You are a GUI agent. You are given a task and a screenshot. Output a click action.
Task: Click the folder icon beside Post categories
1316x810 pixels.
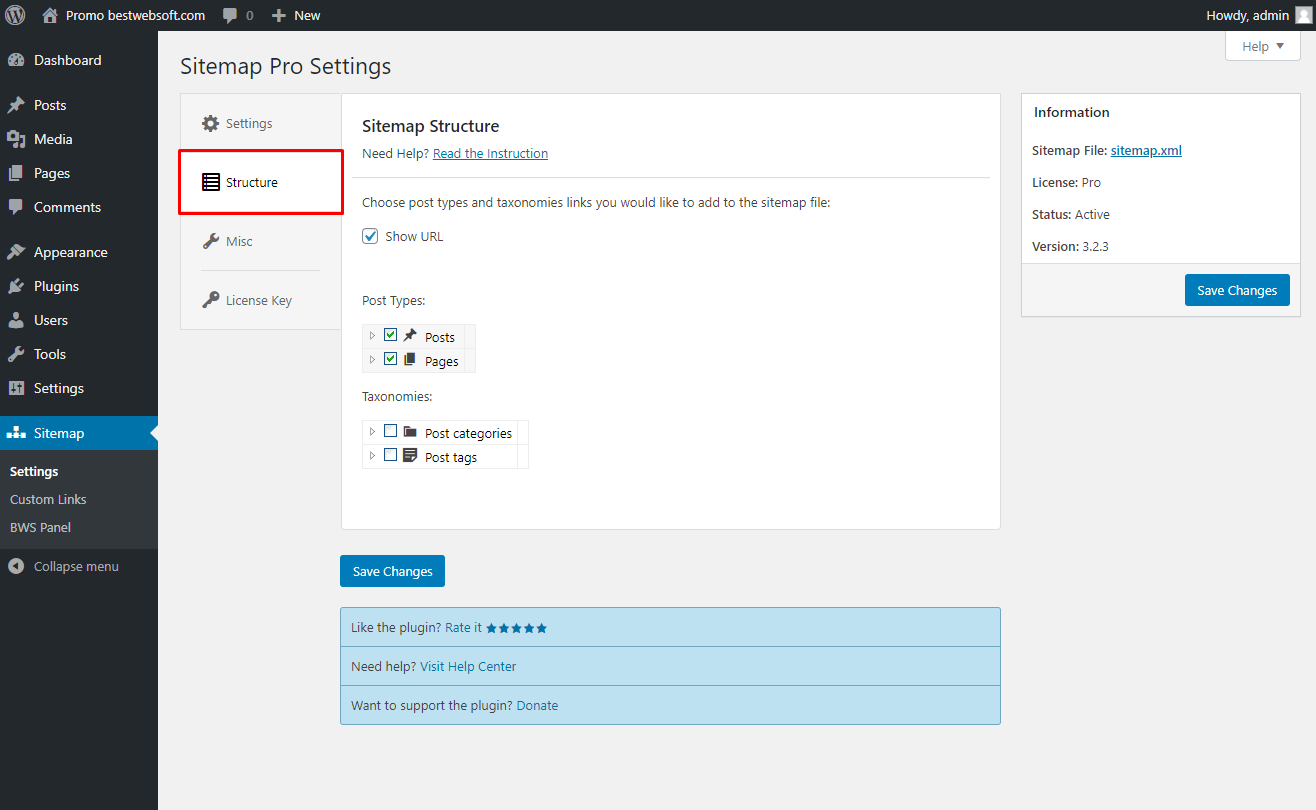410,432
